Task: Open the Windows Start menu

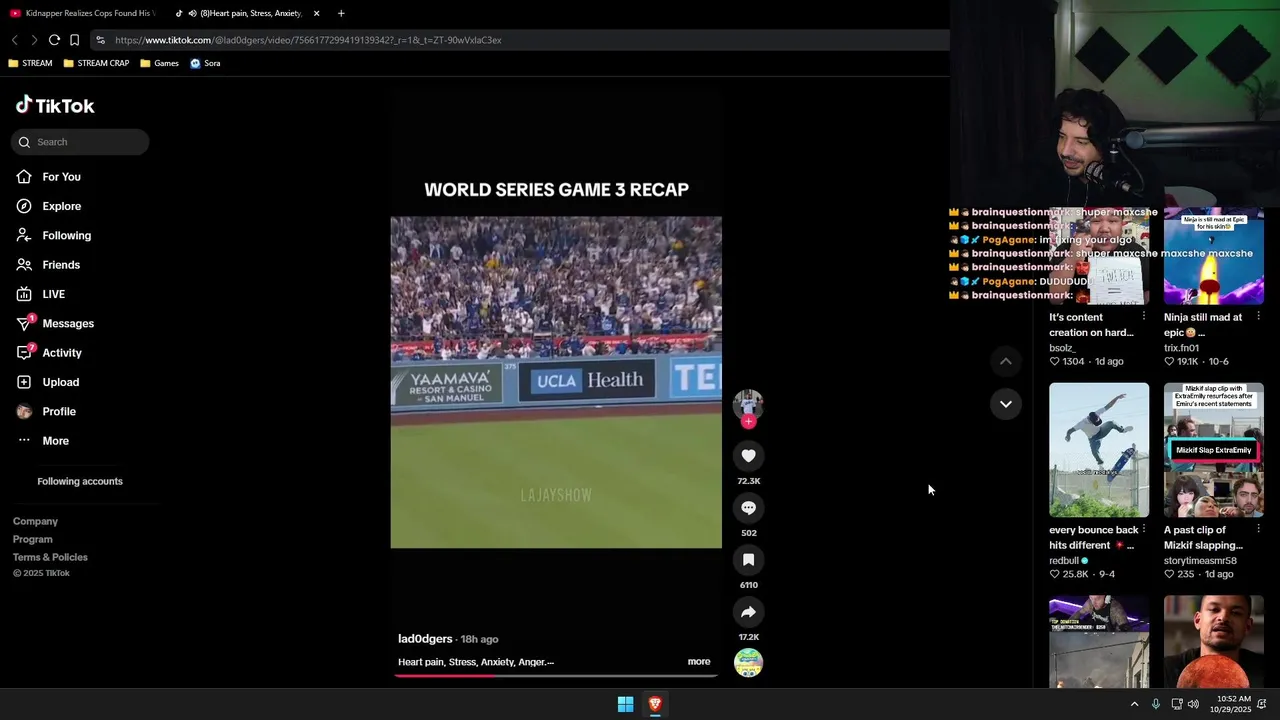Action: 625,704
